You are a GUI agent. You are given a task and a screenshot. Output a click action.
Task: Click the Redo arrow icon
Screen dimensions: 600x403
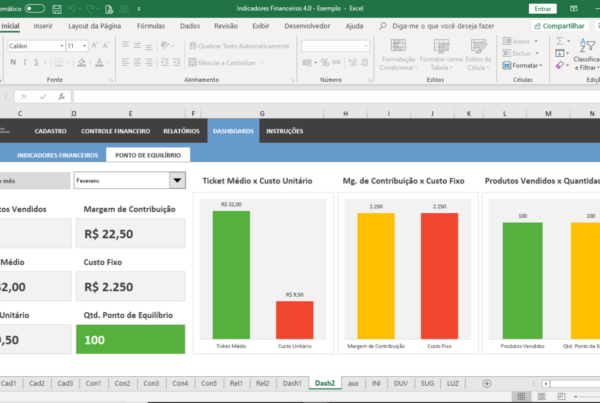[x=90, y=9]
